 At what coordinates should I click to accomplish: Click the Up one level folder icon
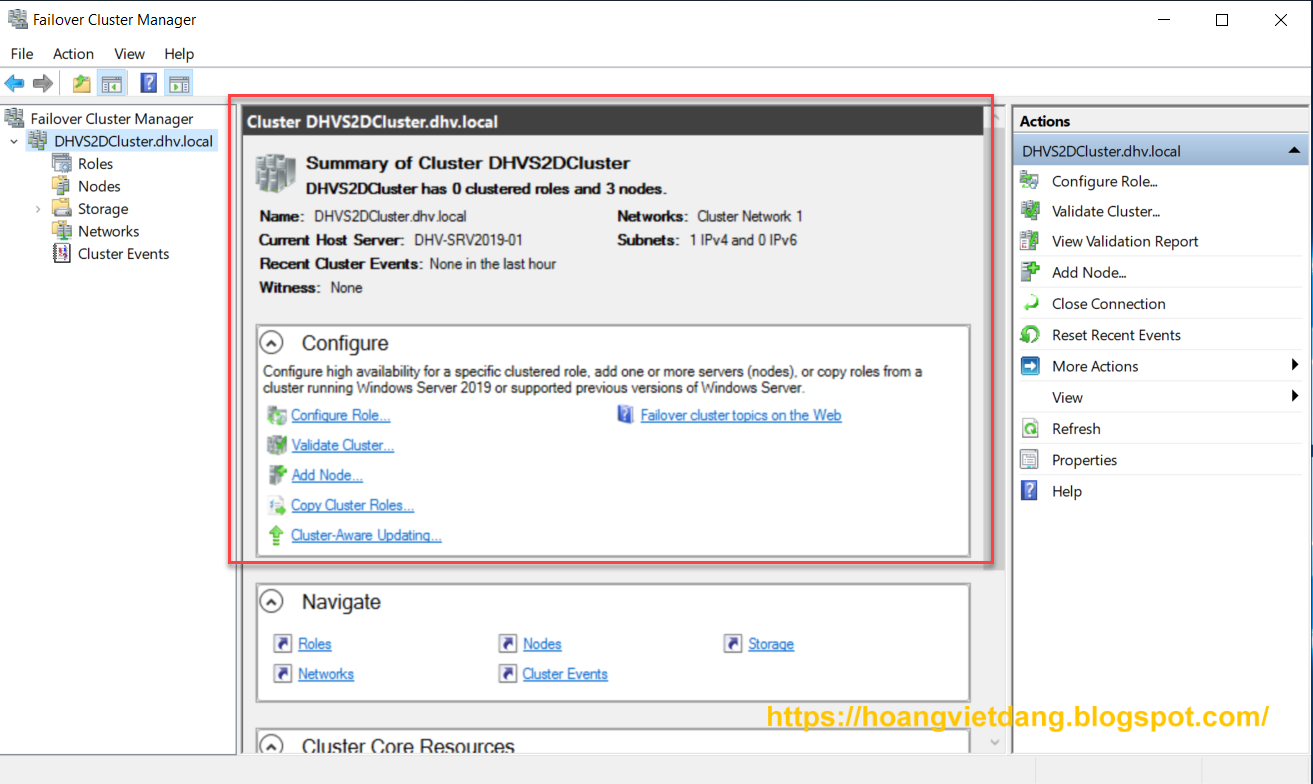[82, 84]
